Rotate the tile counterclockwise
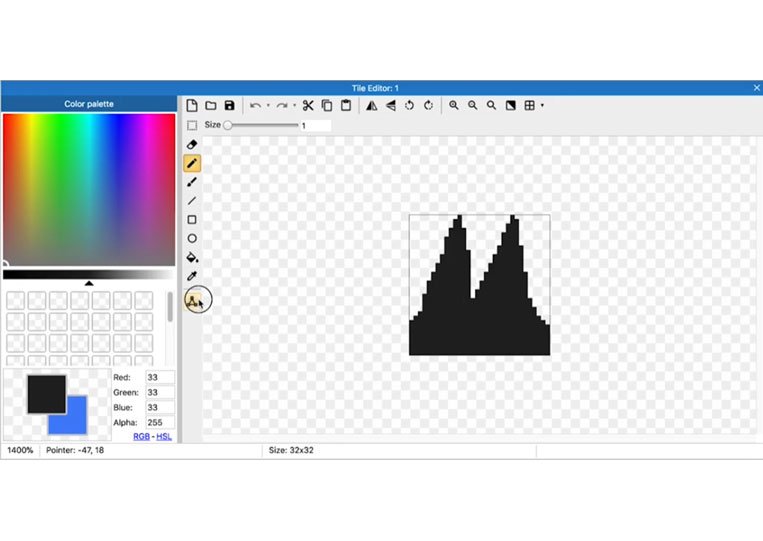The image size is (763, 541). pos(410,106)
